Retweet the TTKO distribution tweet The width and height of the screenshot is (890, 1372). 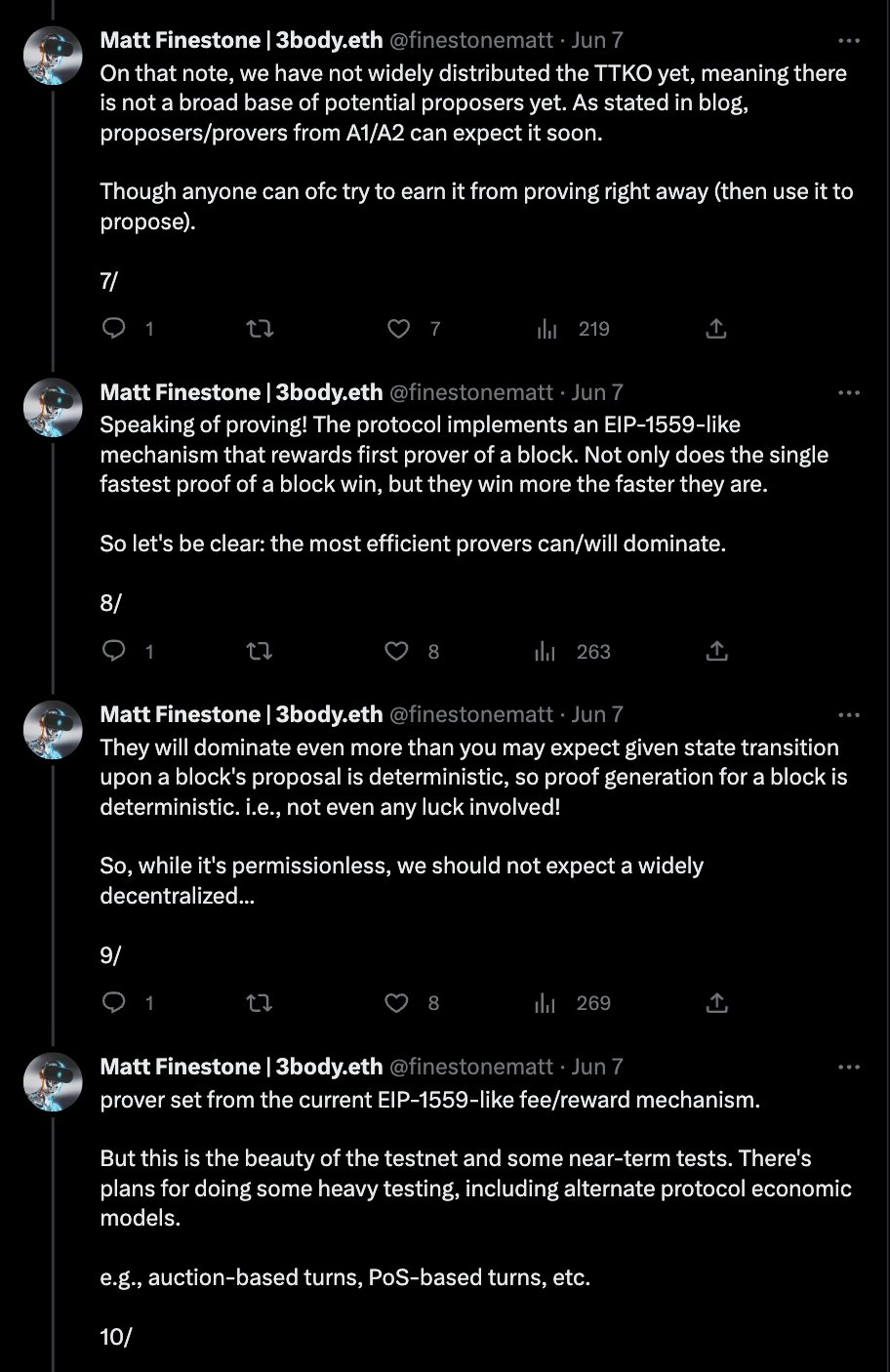tap(260, 329)
